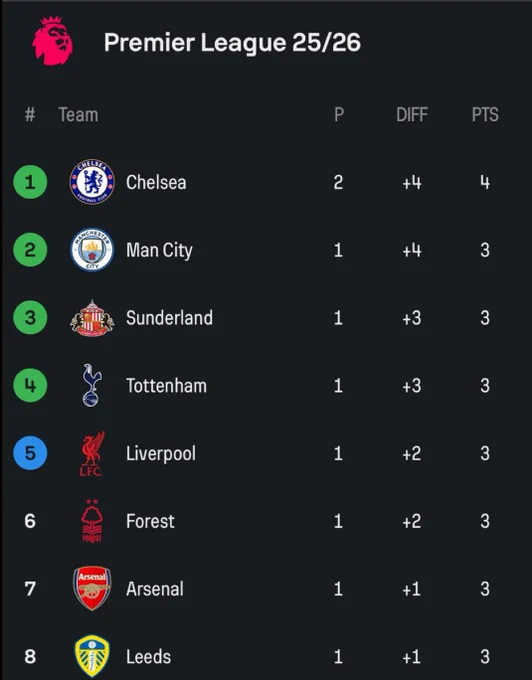The image size is (532, 680).
Task: Select the blue position 5 badge
Action: coord(30,453)
